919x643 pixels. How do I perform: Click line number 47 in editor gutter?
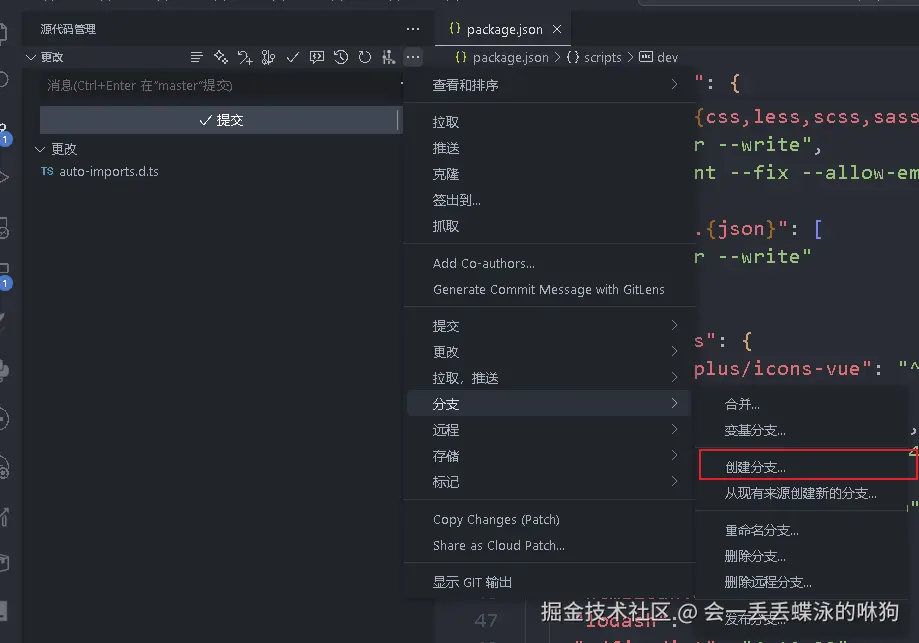tap(486, 620)
